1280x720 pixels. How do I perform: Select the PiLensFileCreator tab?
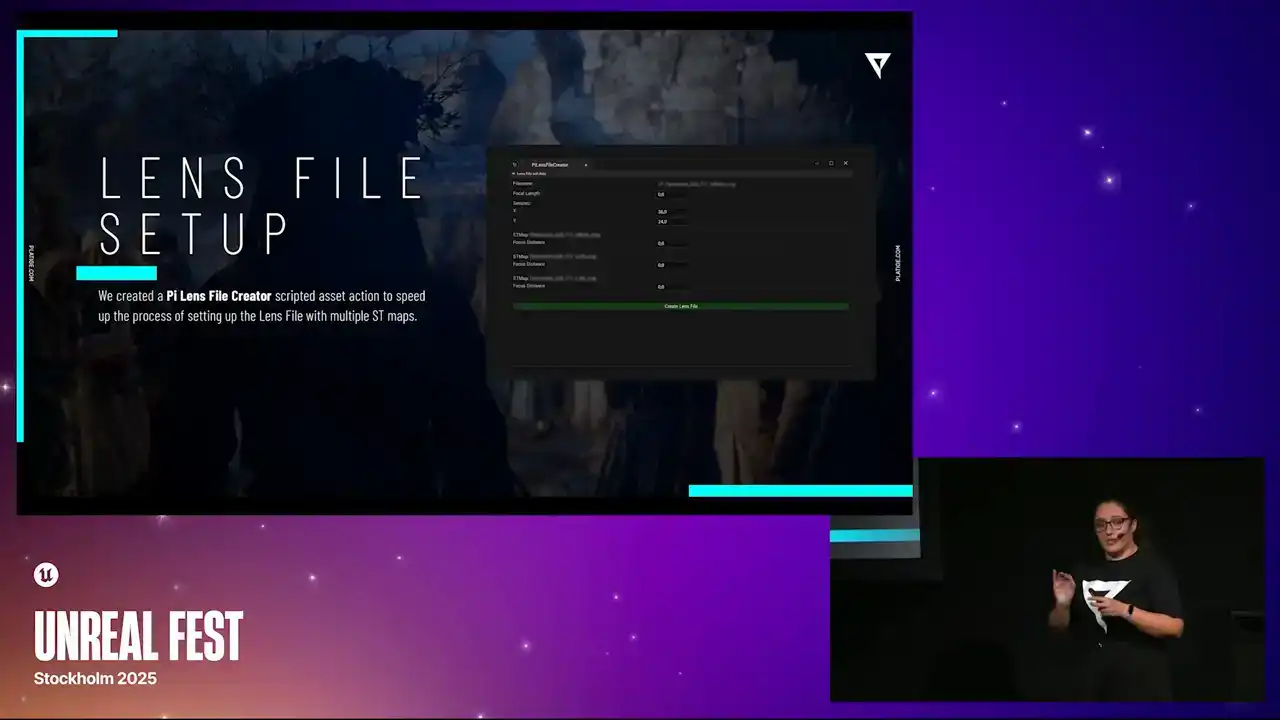pyautogui.click(x=549, y=164)
